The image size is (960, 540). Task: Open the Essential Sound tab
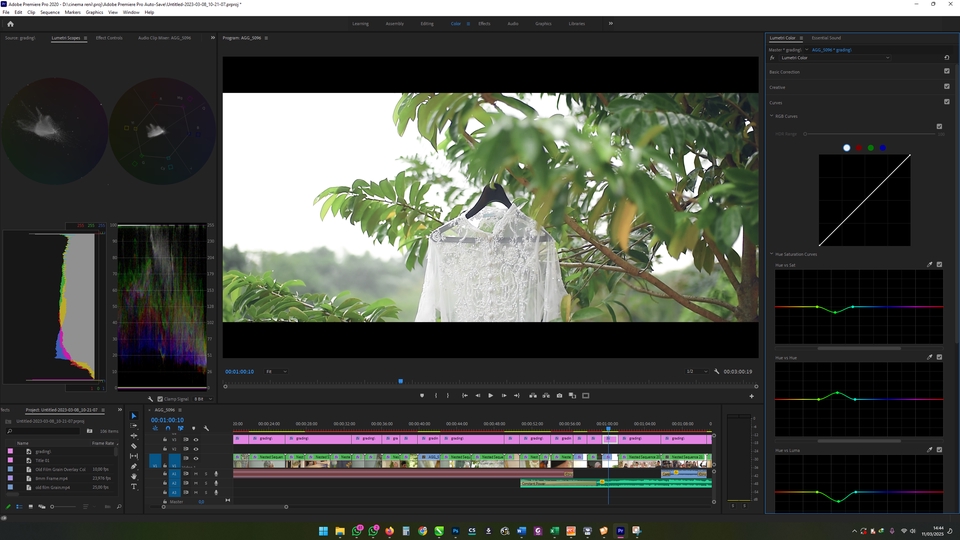click(826, 38)
